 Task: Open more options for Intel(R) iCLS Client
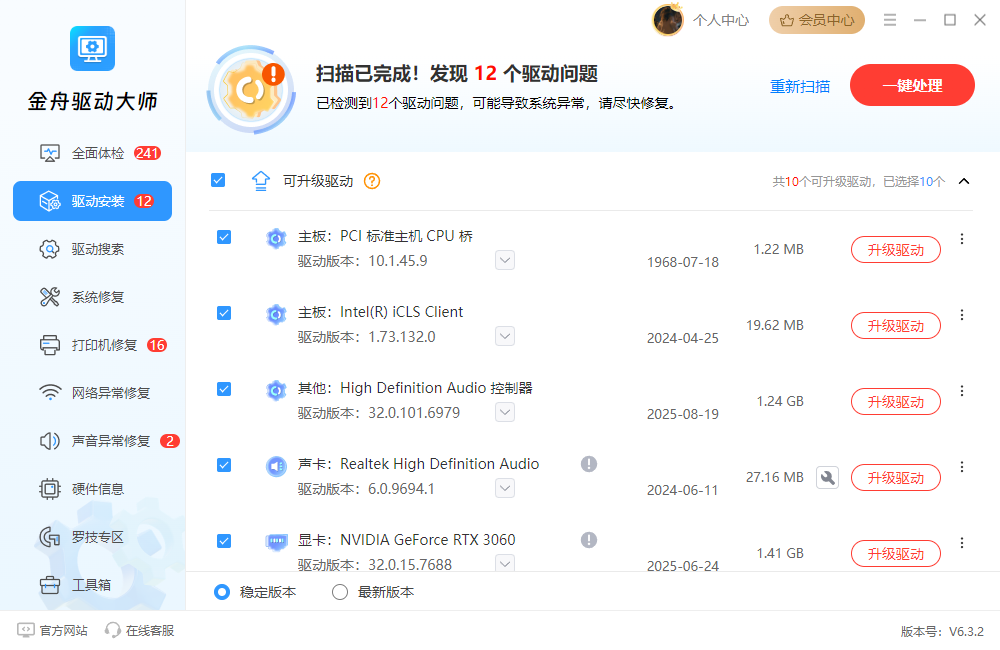(962, 315)
